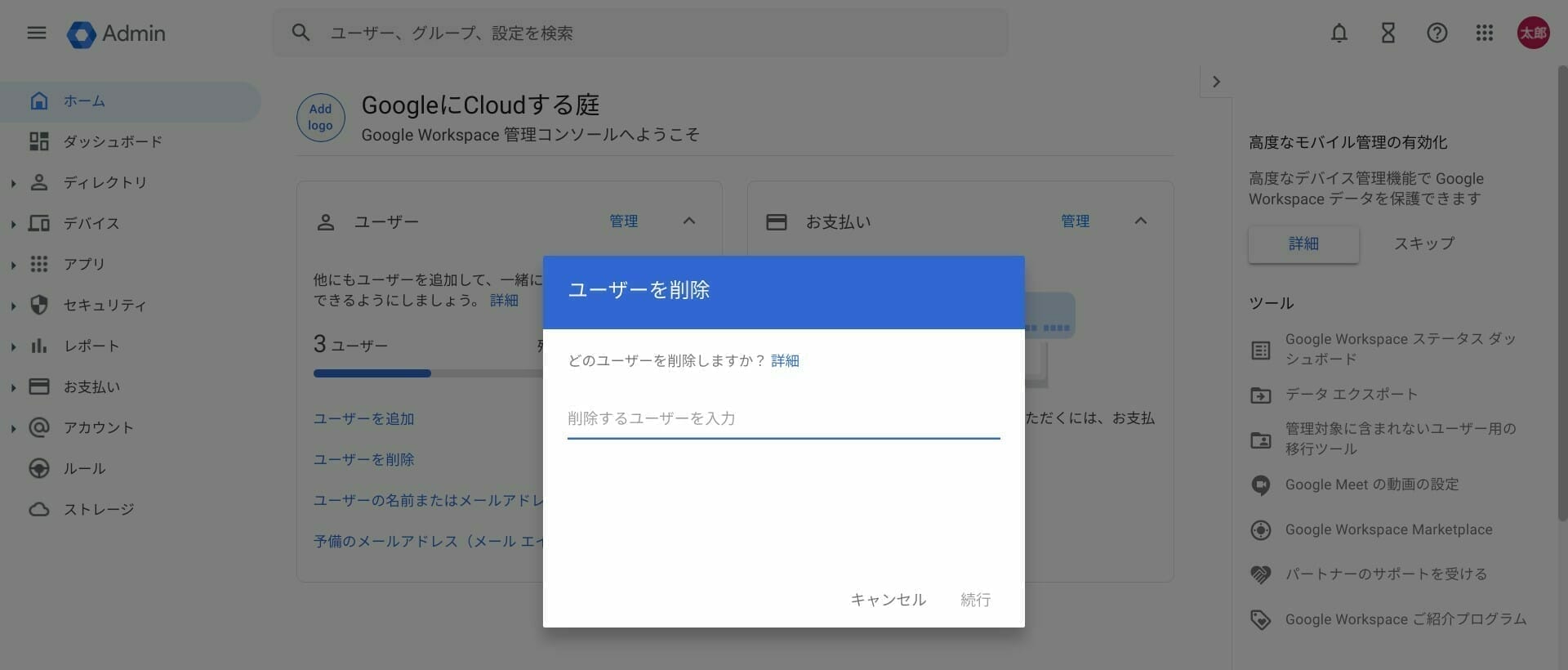Click the セキュリティ shield icon

(x=38, y=305)
